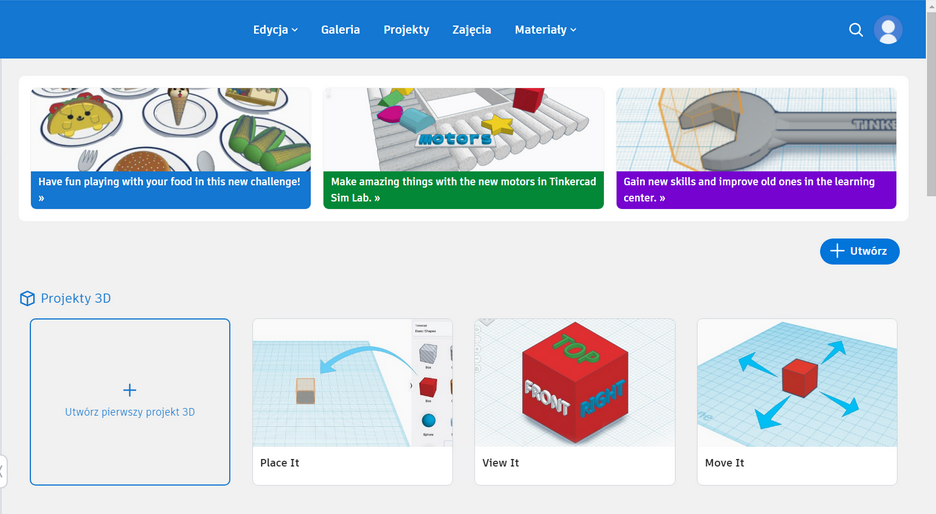
Task: Expand the collapsed side panel arrow tab
Action: tap(2, 471)
